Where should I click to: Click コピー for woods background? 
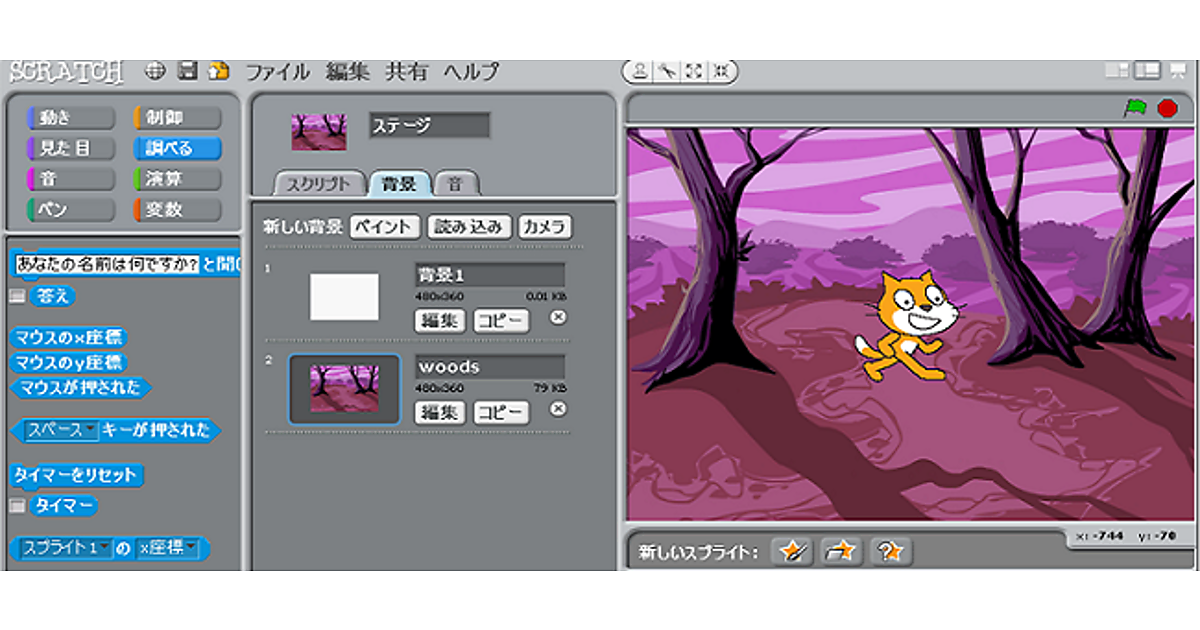501,412
